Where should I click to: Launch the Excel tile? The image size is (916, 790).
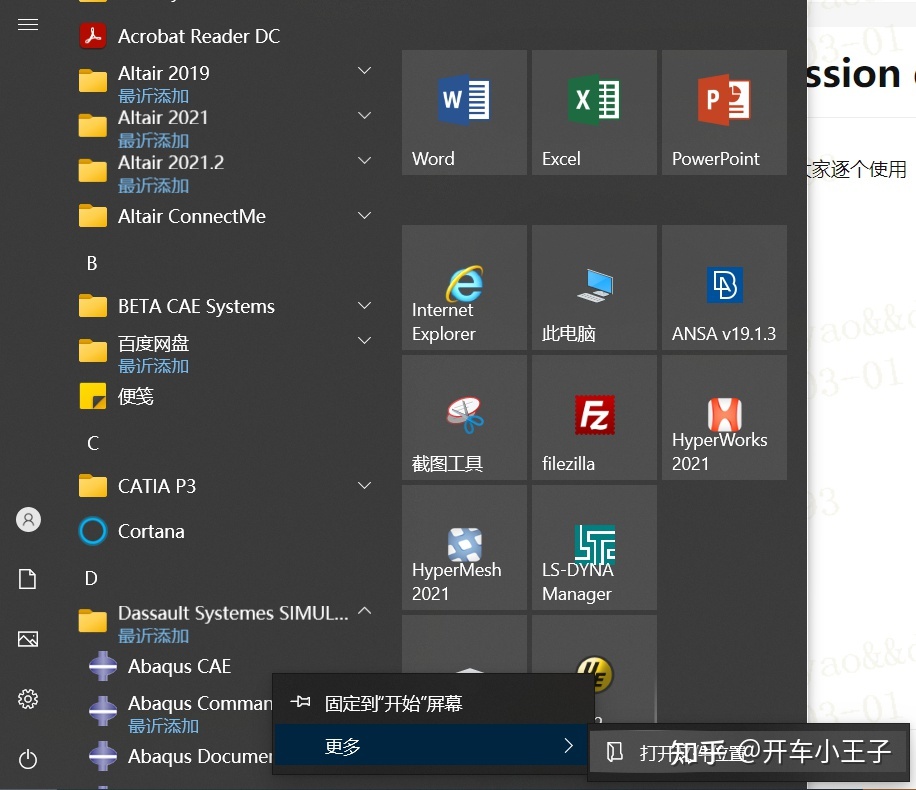pos(594,112)
